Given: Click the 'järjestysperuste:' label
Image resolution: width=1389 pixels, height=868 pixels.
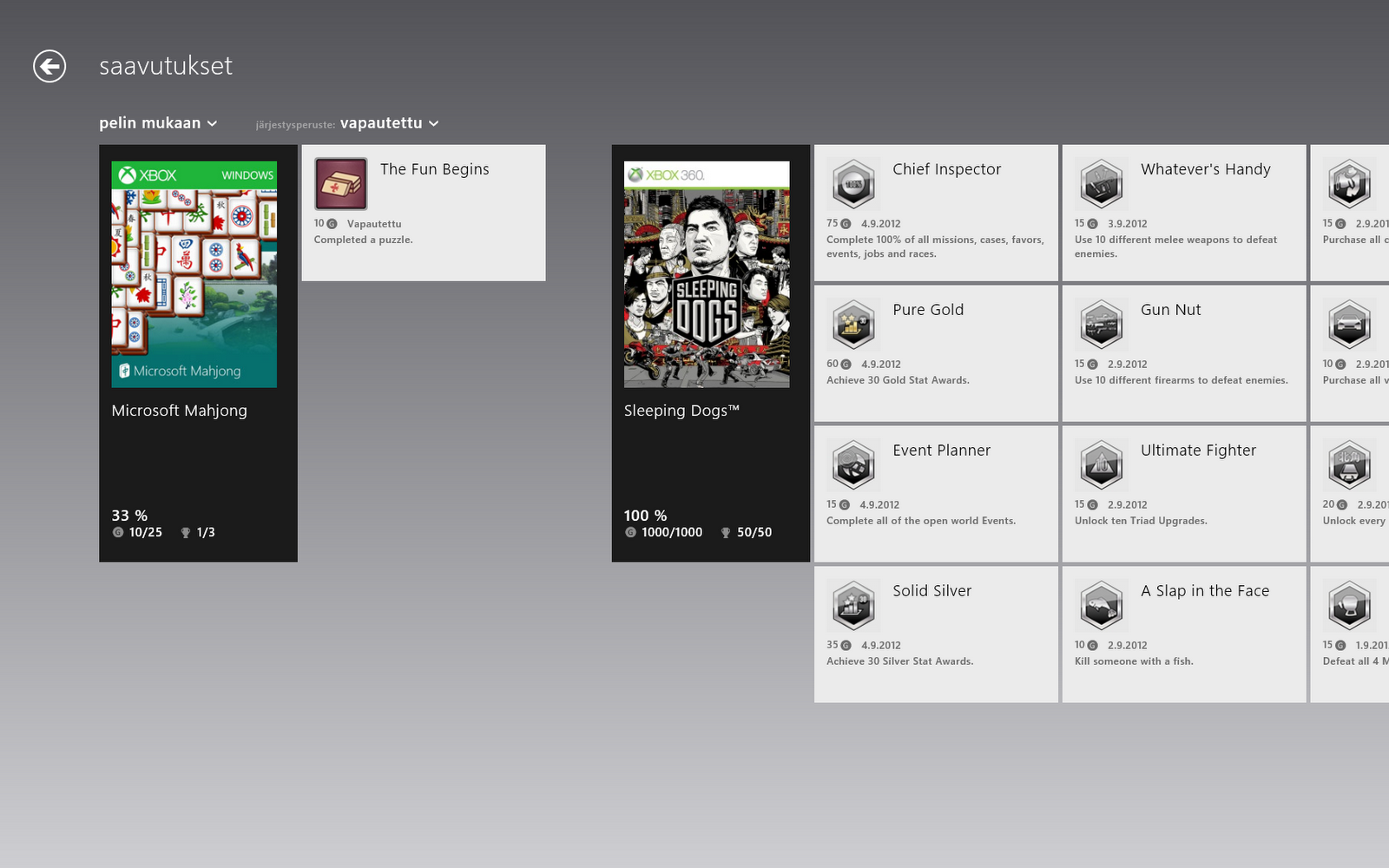Looking at the screenshot, I should (x=295, y=125).
